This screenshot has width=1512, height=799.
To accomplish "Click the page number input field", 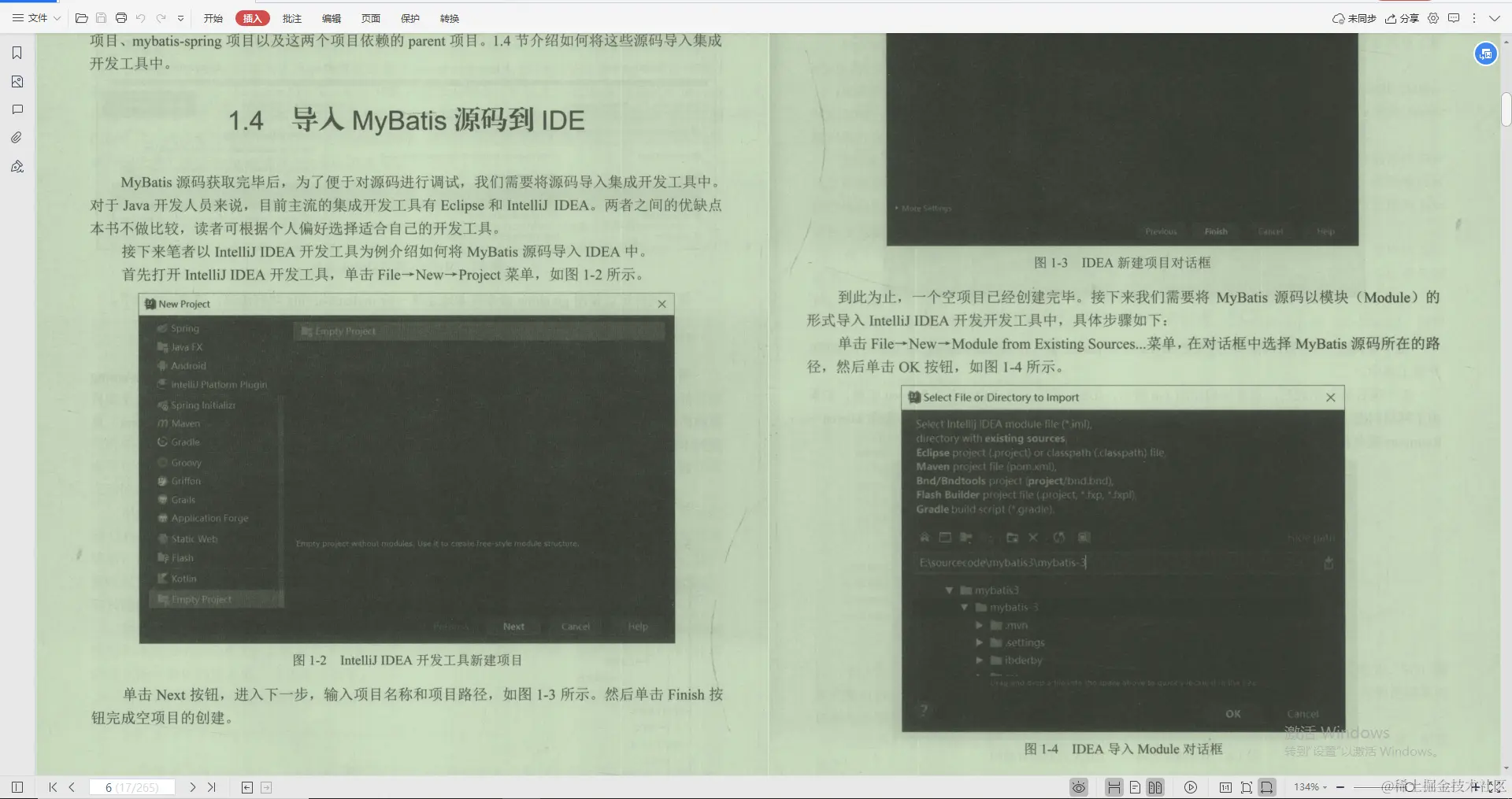I will (132, 787).
